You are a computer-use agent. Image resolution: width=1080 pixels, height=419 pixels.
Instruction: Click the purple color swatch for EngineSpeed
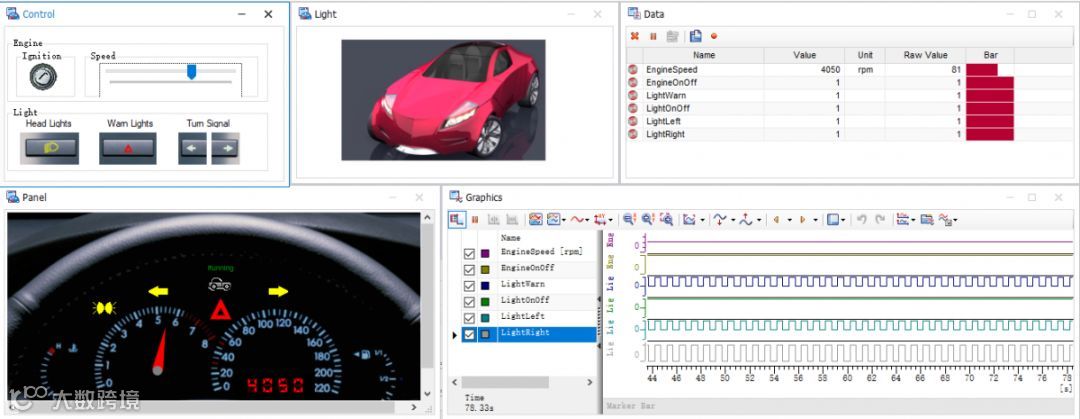point(485,254)
